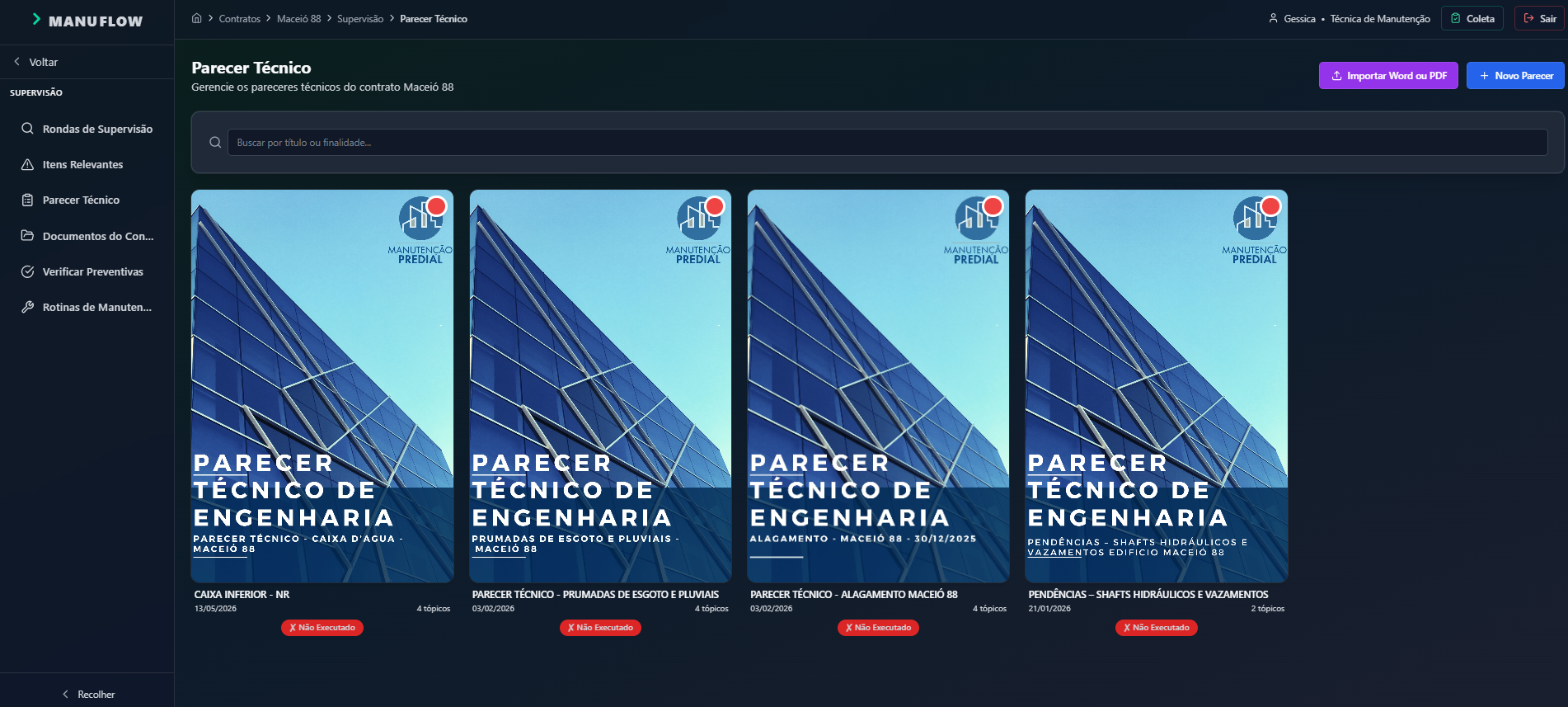This screenshot has height=707, width=1568.
Task: Click Não Executado badge under Alagamento Maceió 88
Action: pos(878,628)
